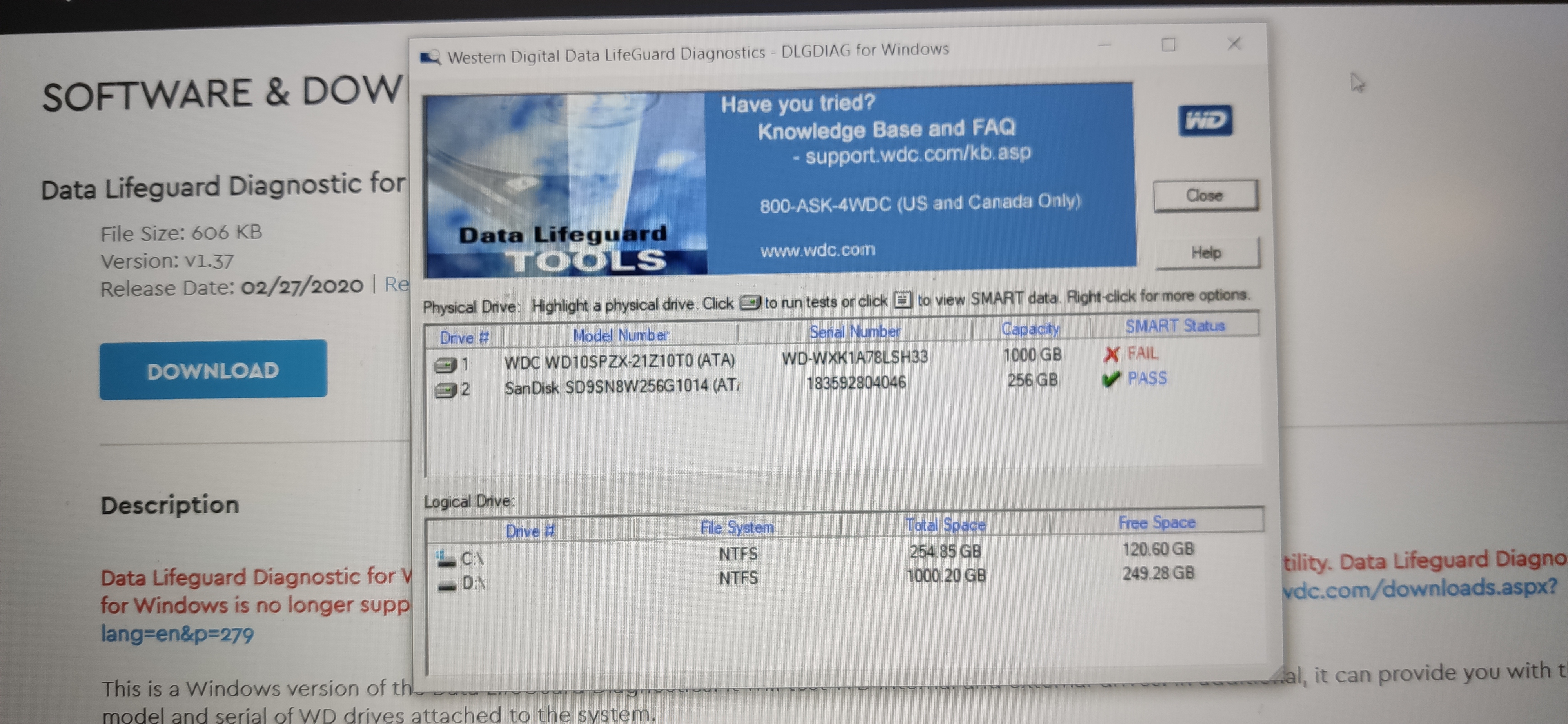Click the view SMART data icon
Viewport: 1568px width, 724px height.
click(x=902, y=300)
